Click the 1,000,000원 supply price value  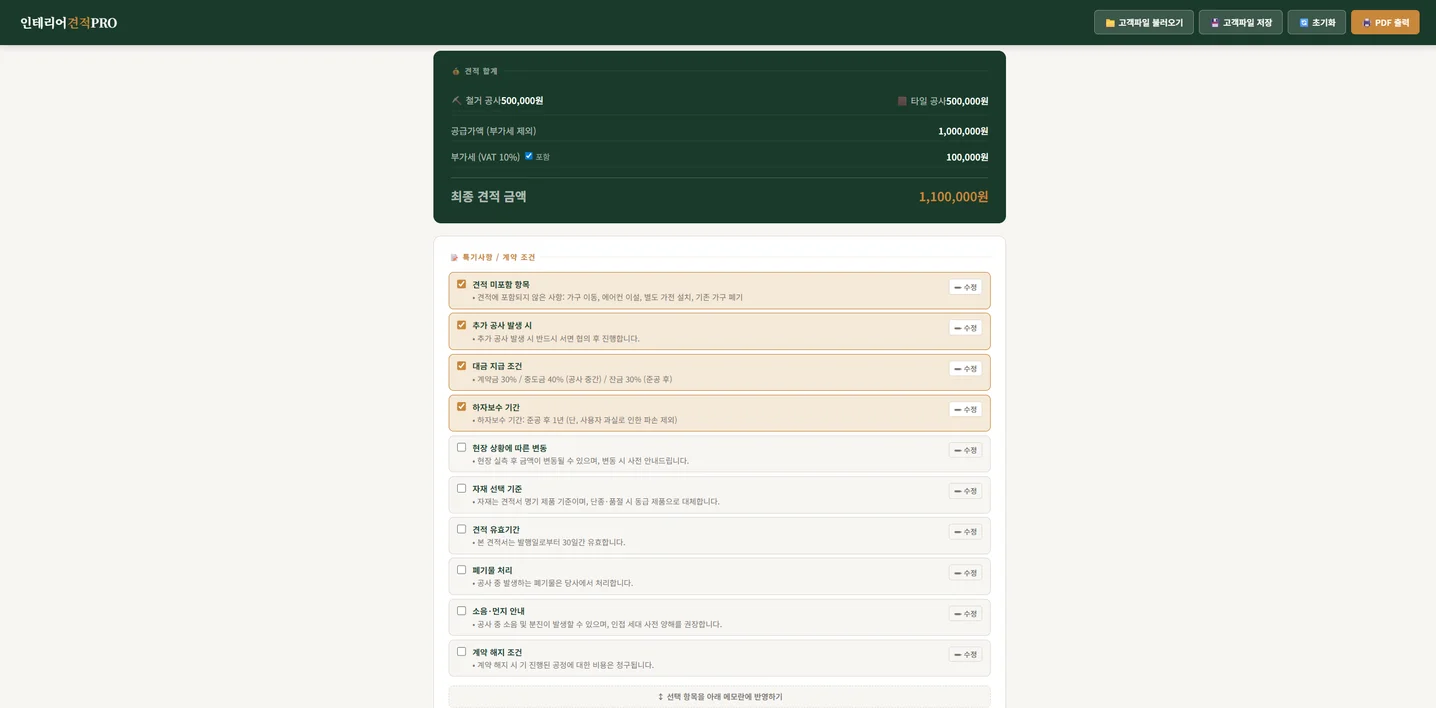(x=963, y=131)
